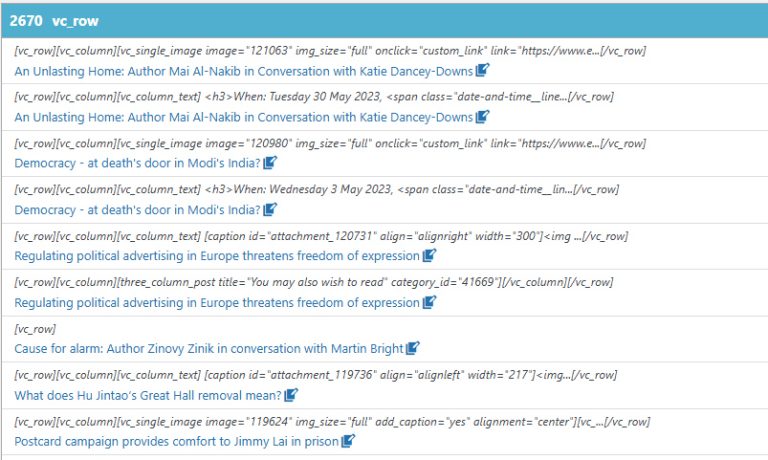Image resolution: width=768 pixels, height=460 pixels.
Task: Open edit icon for Democracy under image 120980
Action: [270, 163]
